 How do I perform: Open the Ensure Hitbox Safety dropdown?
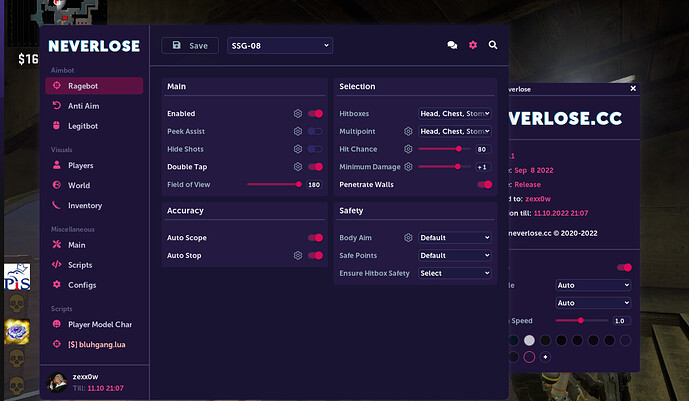[x=455, y=273]
